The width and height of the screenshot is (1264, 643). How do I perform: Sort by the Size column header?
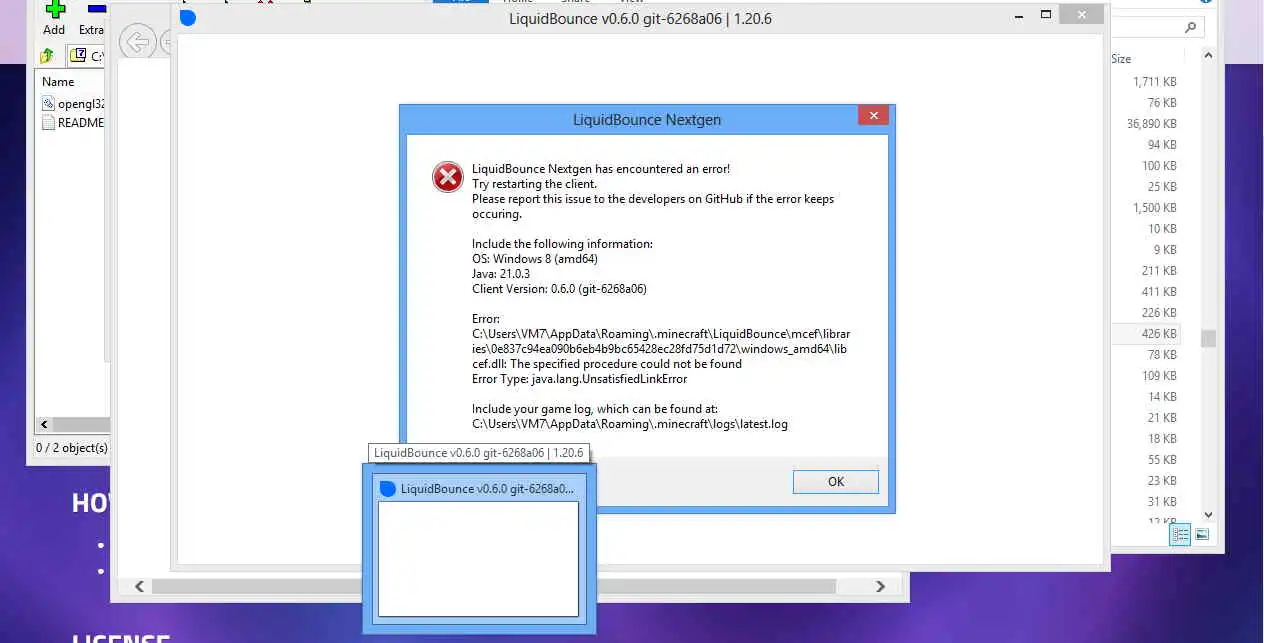pyautogui.click(x=1121, y=59)
